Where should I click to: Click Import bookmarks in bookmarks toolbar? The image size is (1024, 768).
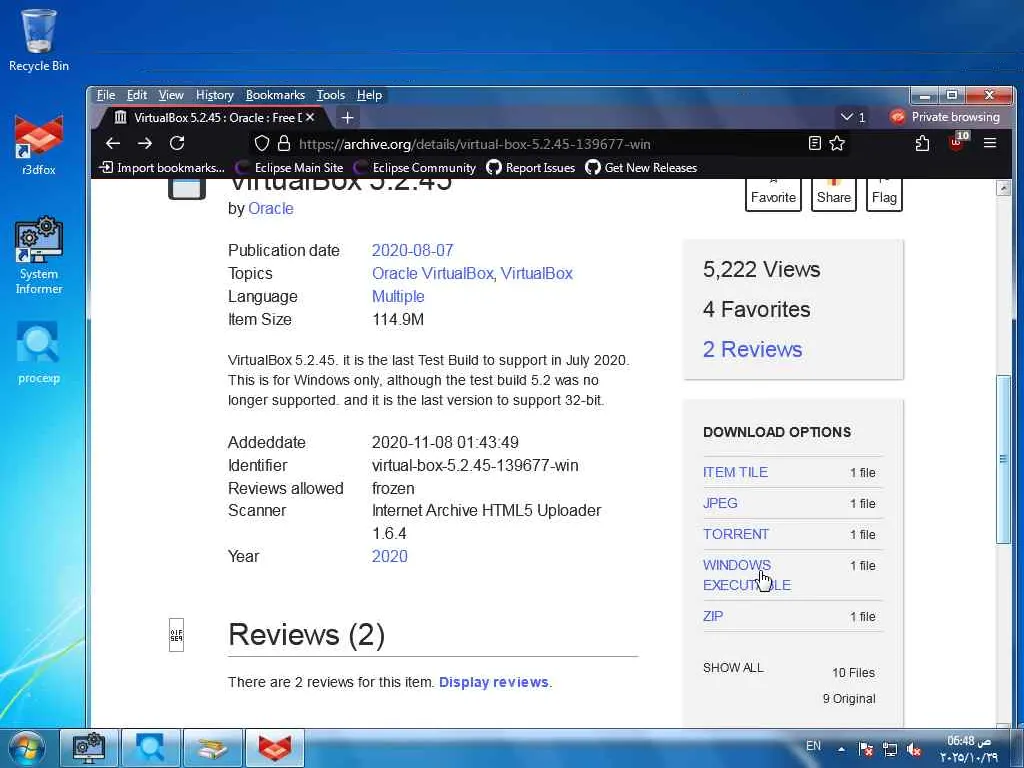coord(162,168)
